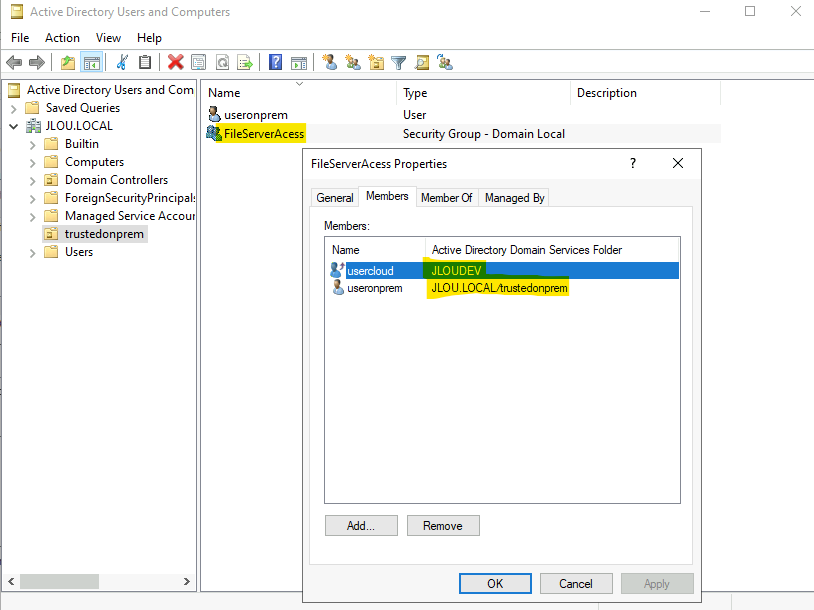Click the Cancel button
The height and width of the screenshot is (610, 814).
tap(576, 584)
